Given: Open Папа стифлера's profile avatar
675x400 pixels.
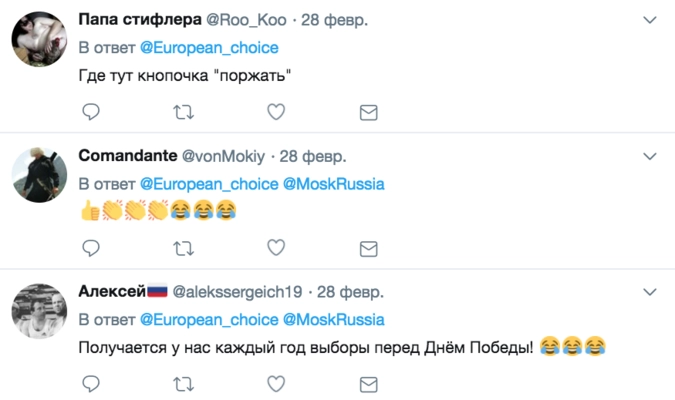Looking at the screenshot, I should click(39, 39).
